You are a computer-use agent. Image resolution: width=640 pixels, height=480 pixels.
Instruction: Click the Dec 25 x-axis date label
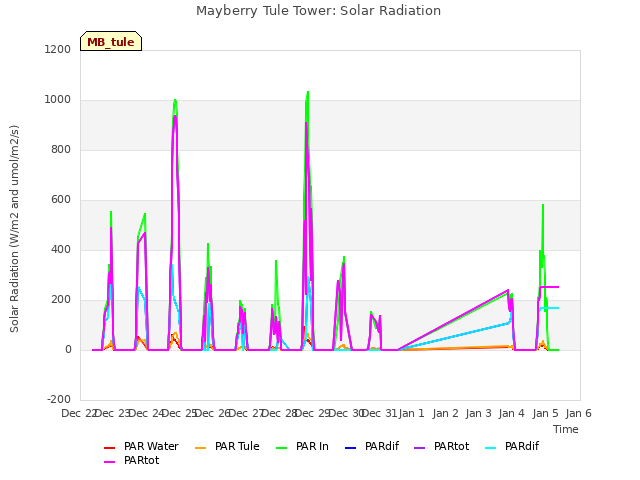[x=180, y=413]
